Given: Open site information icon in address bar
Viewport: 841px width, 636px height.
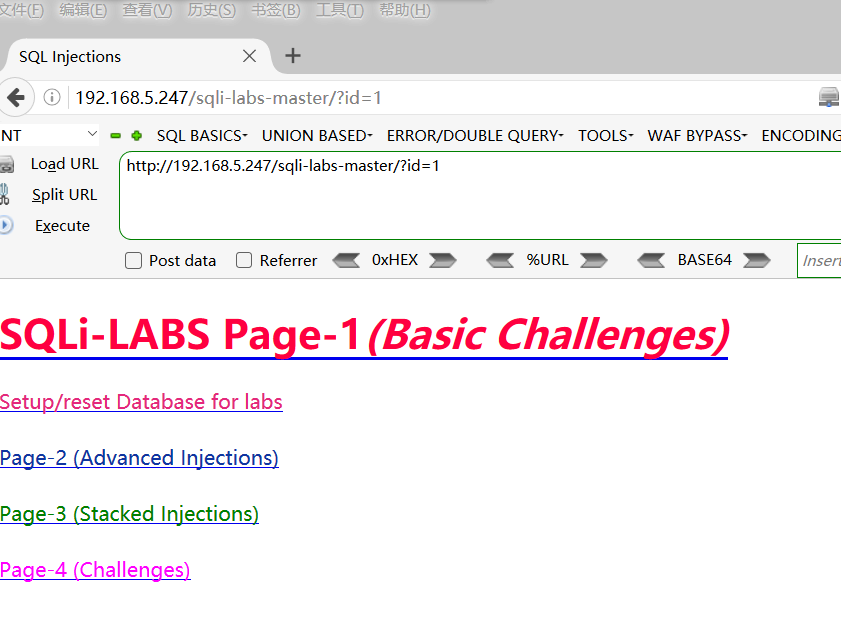Looking at the screenshot, I should tap(51, 98).
